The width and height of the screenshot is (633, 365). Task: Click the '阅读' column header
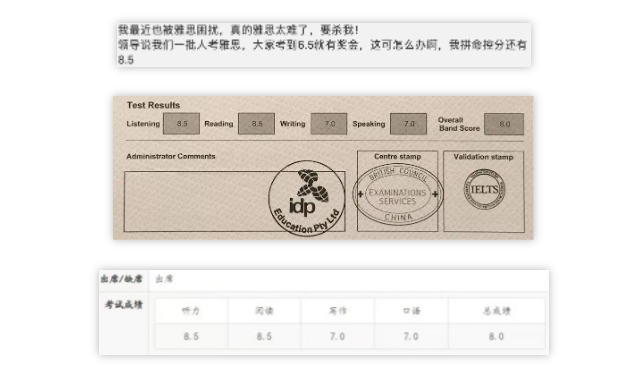tap(264, 310)
